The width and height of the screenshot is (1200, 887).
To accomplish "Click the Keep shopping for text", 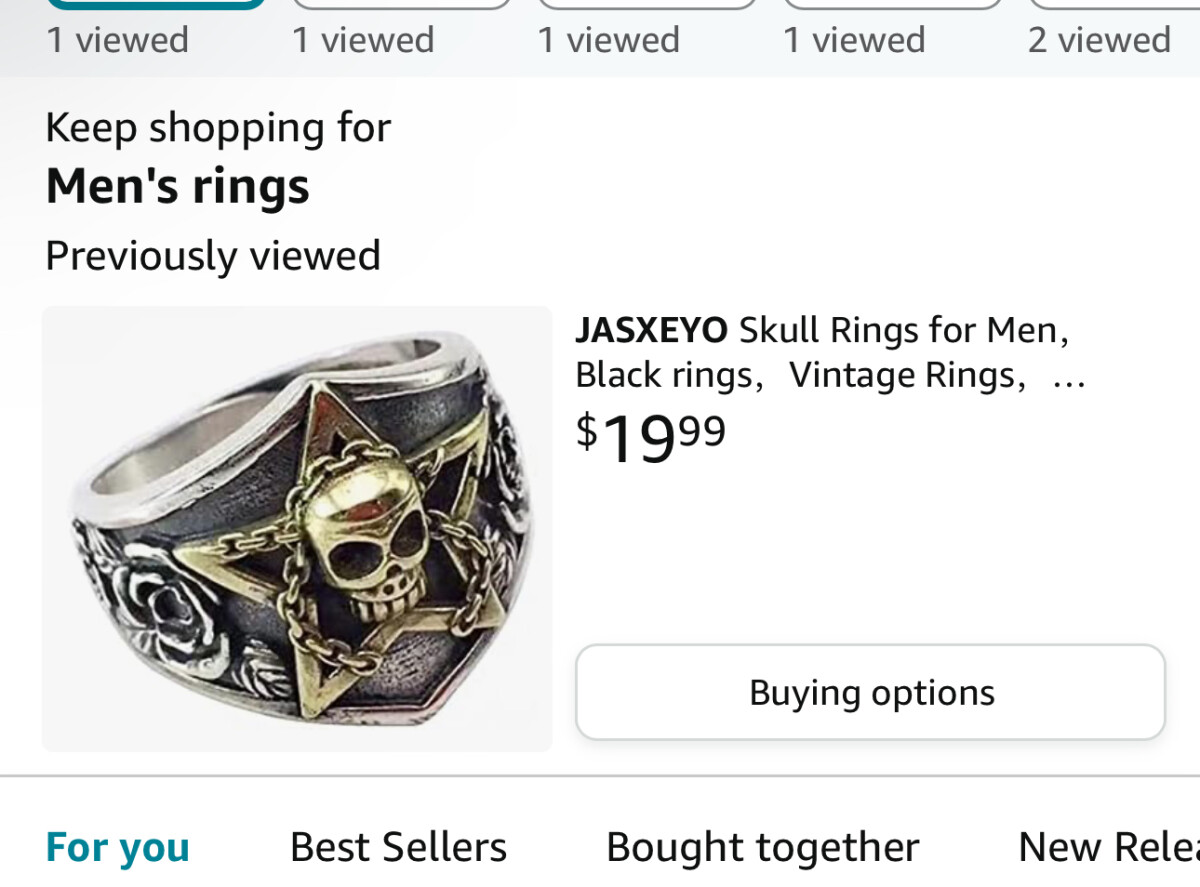I will tap(218, 128).
